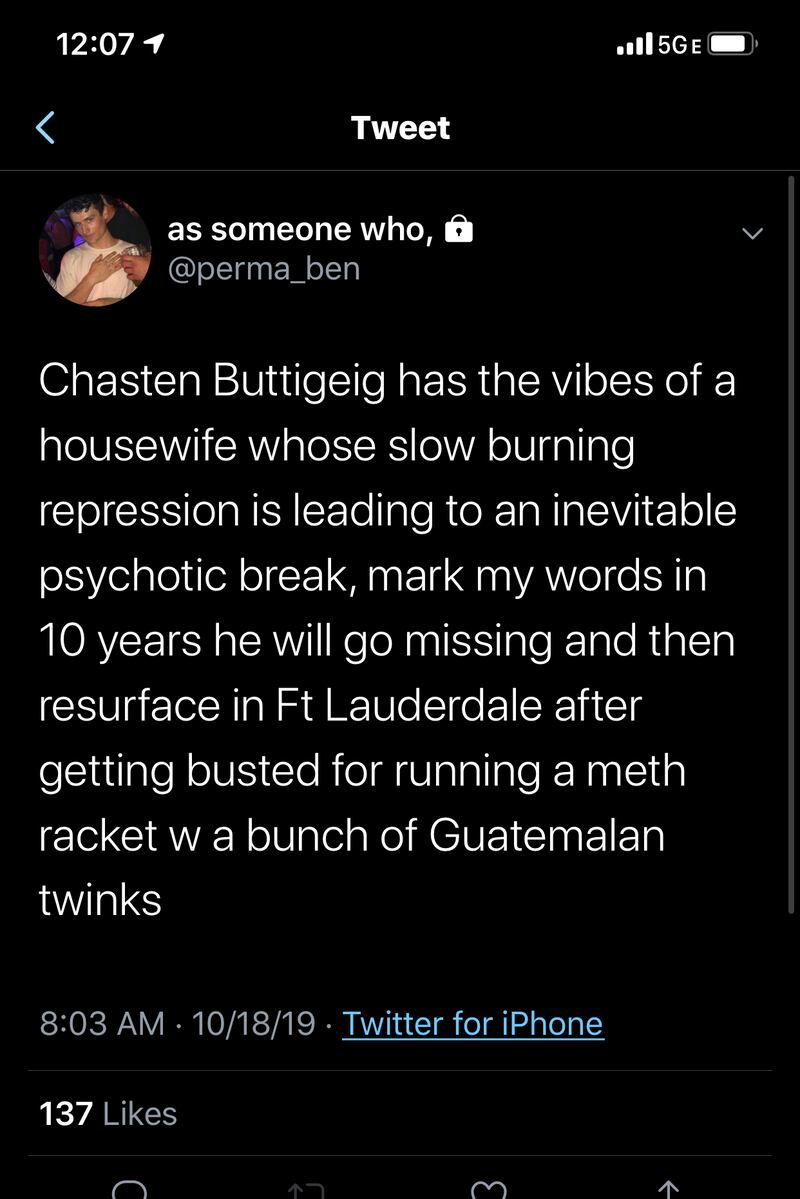Tap the back arrow to previous screen
The width and height of the screenshot is (800, 1199).
click(x=44, y=128)
